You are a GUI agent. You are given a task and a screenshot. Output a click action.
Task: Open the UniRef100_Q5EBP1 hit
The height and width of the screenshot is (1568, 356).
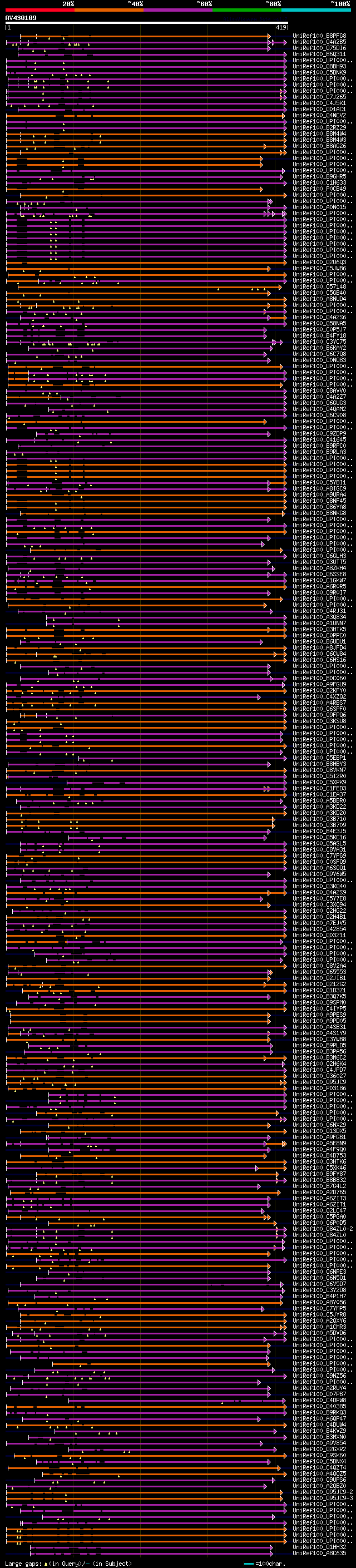[x=319, y=758]
